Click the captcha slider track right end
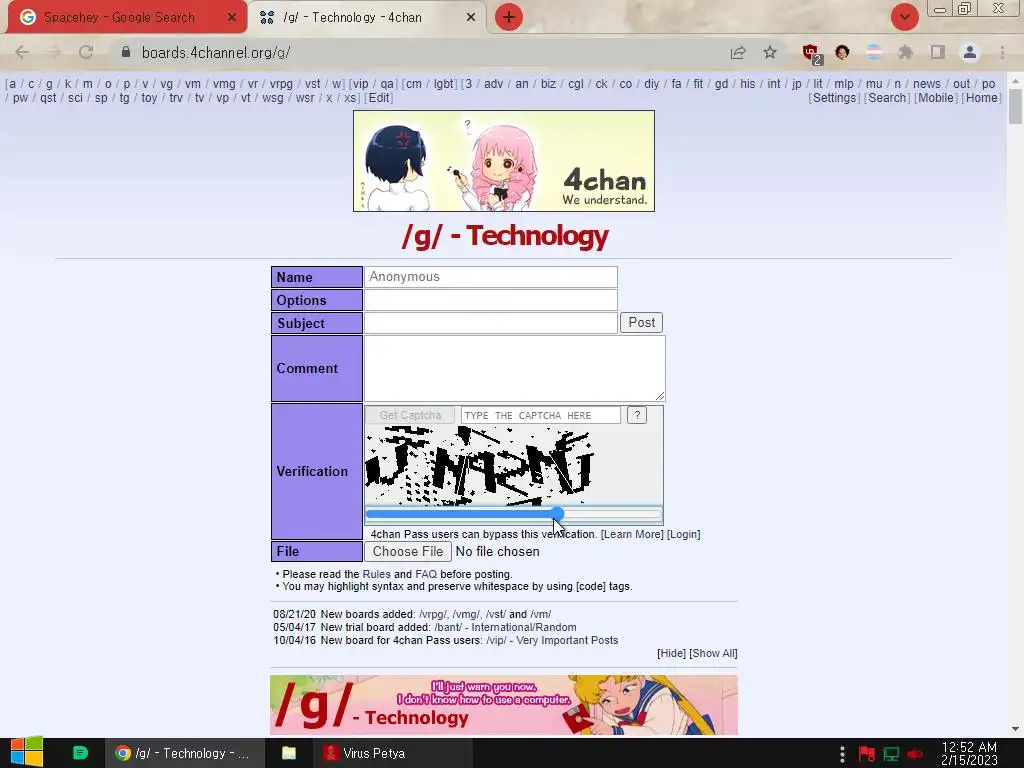 click(658, 514)
